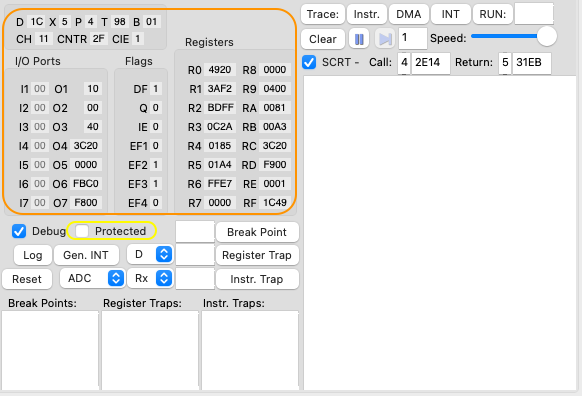The height and width of the screenshot is (396, 582).
Task: Click the O1 output port value 10
Action: point(93,89)
